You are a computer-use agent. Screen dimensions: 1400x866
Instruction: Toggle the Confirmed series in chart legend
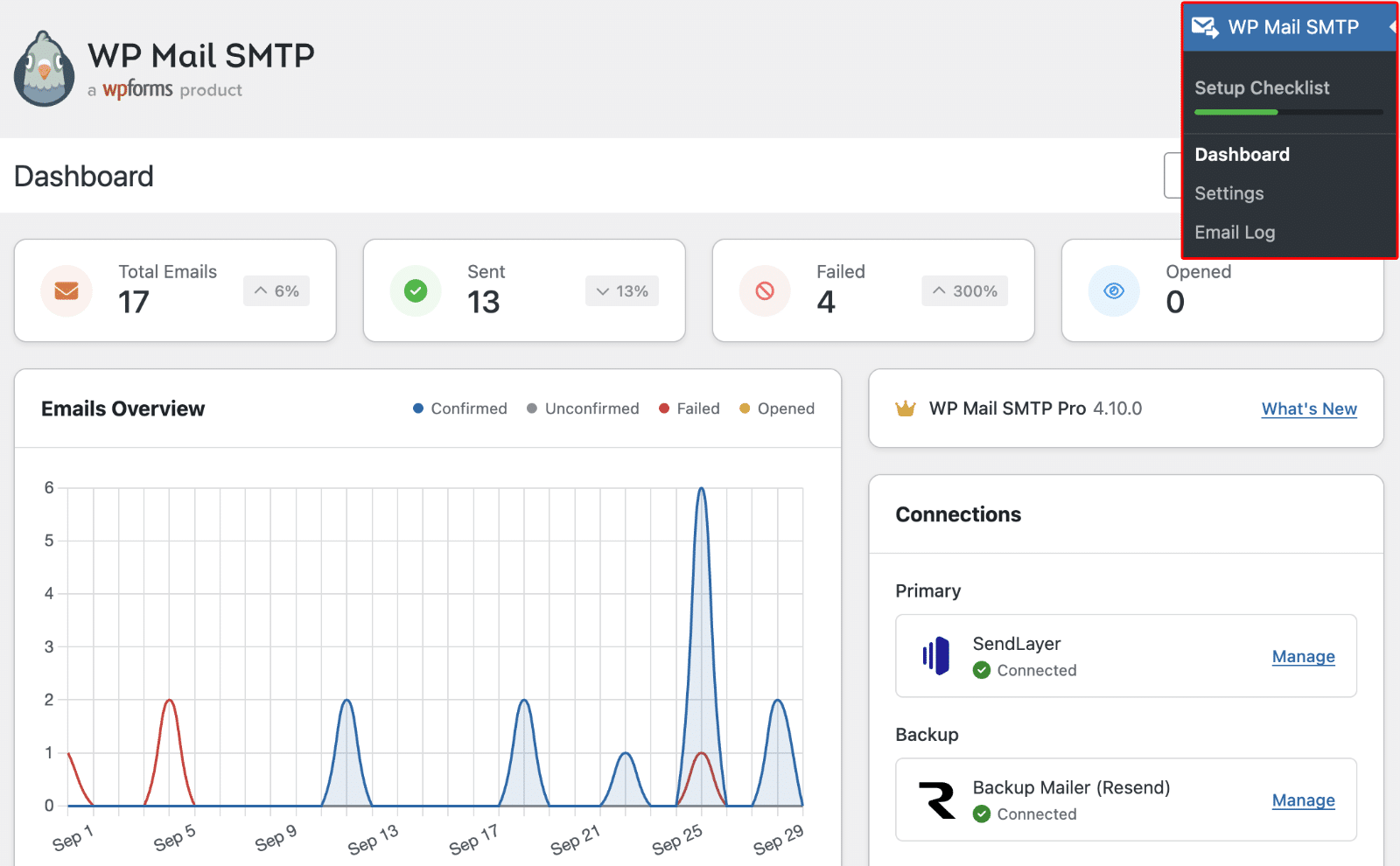pos(460,409)
